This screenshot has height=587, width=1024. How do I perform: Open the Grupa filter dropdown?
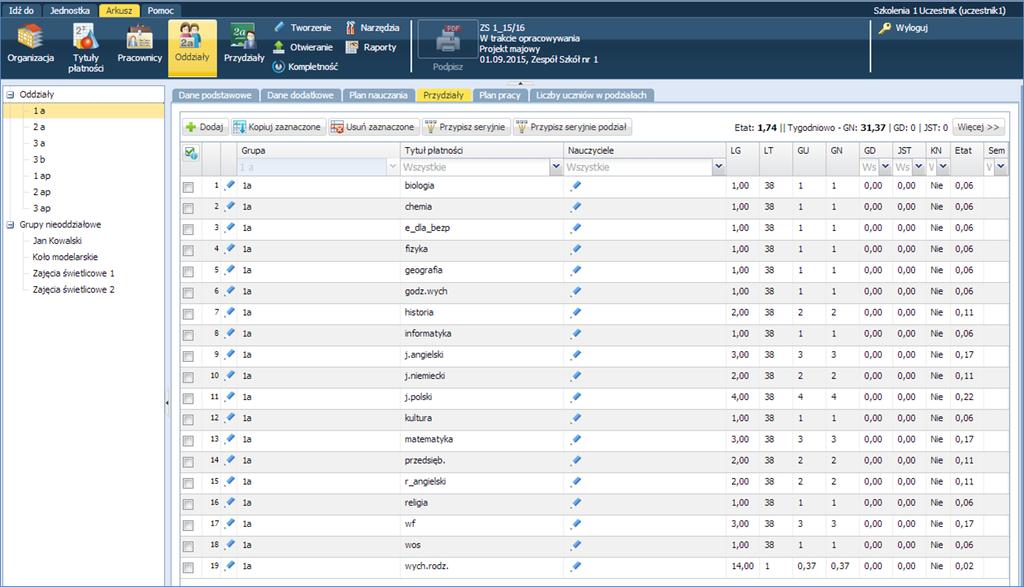[x=392, y=167]
